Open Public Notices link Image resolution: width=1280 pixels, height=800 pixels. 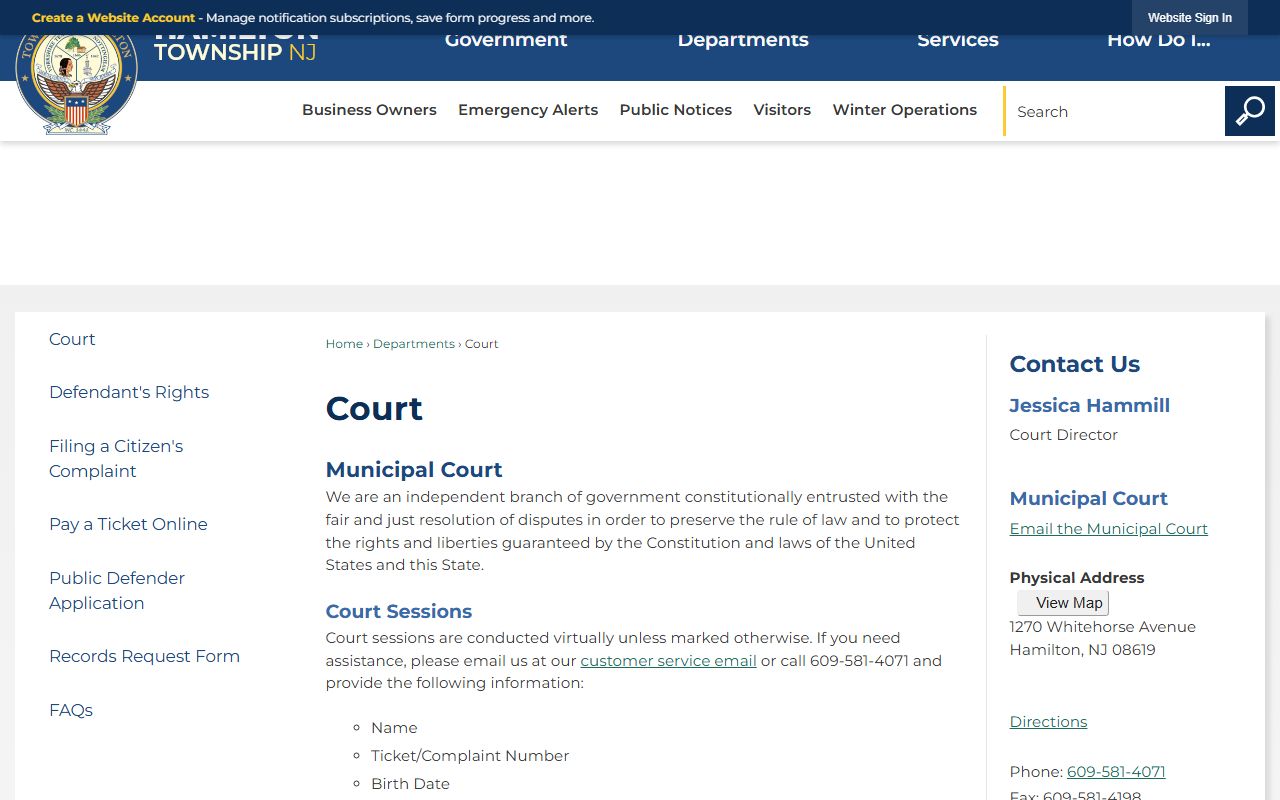[675, 110]
